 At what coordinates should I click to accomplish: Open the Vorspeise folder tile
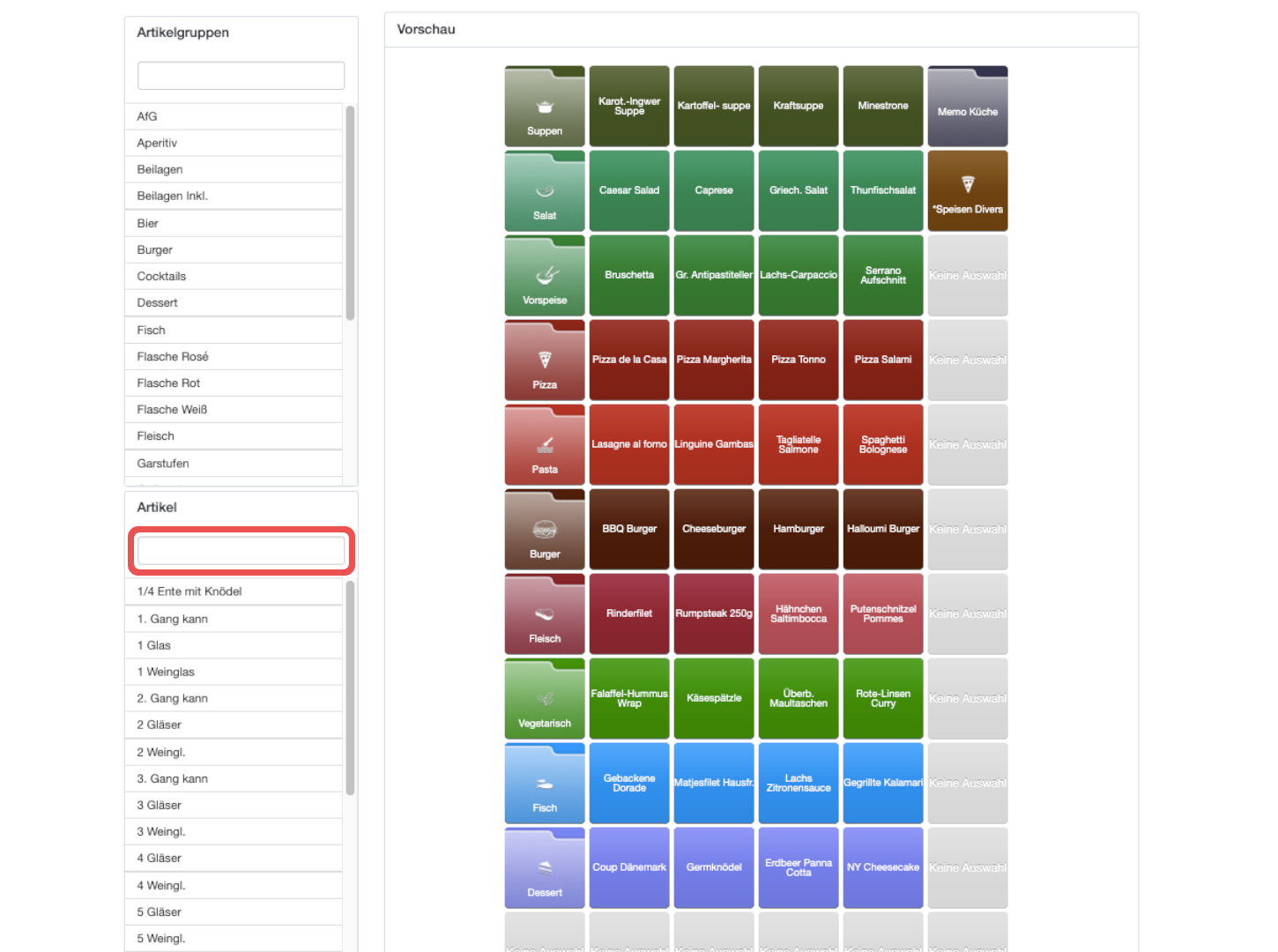pos(545,275)
